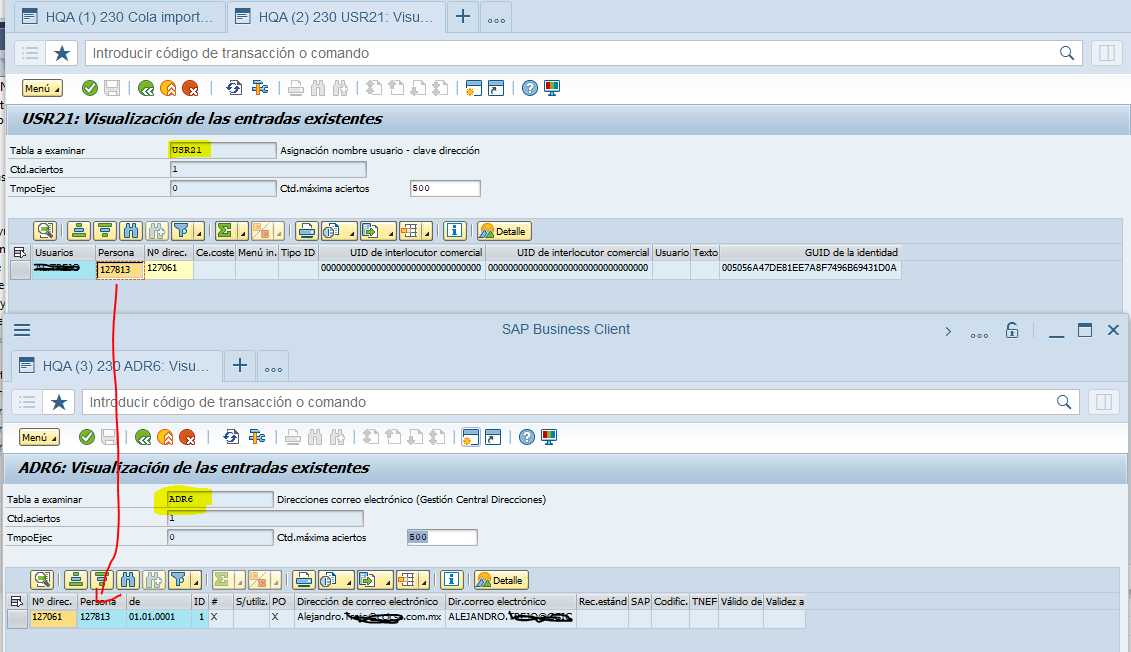Open SAP help with the question mark icon
Image resolution: width=1131 pixels, height=652 pixels.
529,88
